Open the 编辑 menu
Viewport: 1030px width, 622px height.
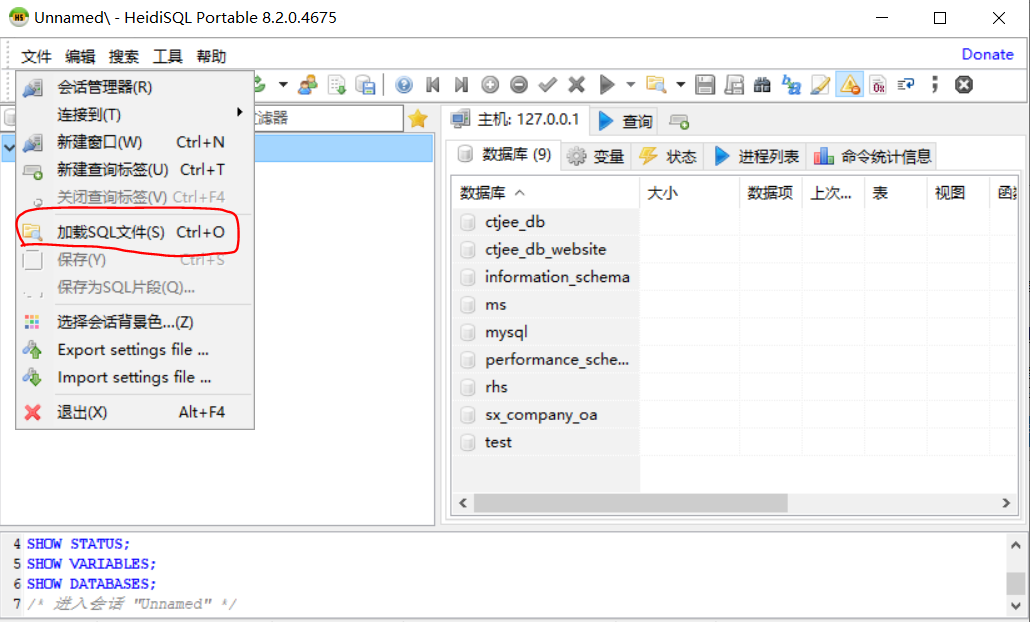coord(80,56)
